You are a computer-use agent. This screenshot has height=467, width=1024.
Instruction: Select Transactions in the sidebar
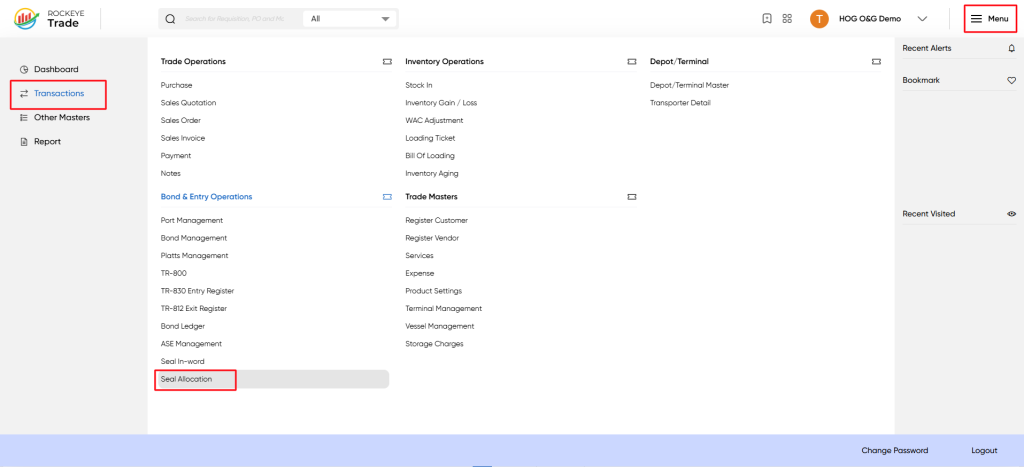[59, 93]
